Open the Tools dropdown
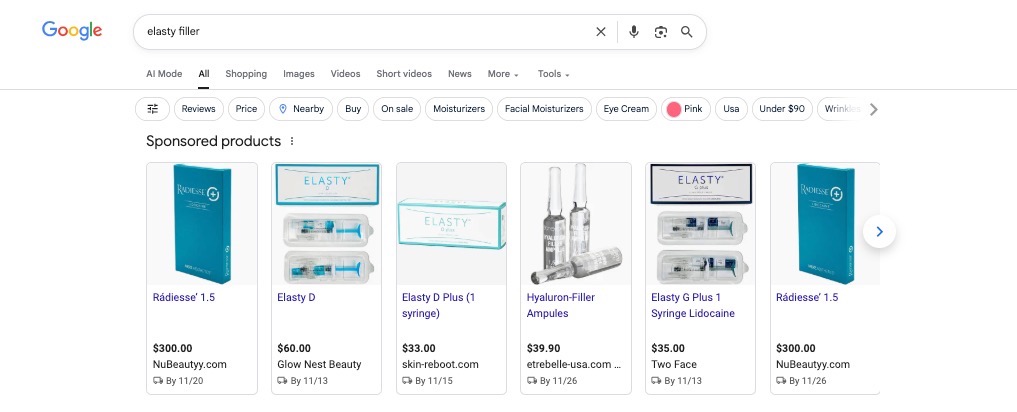 pos(553,74)
